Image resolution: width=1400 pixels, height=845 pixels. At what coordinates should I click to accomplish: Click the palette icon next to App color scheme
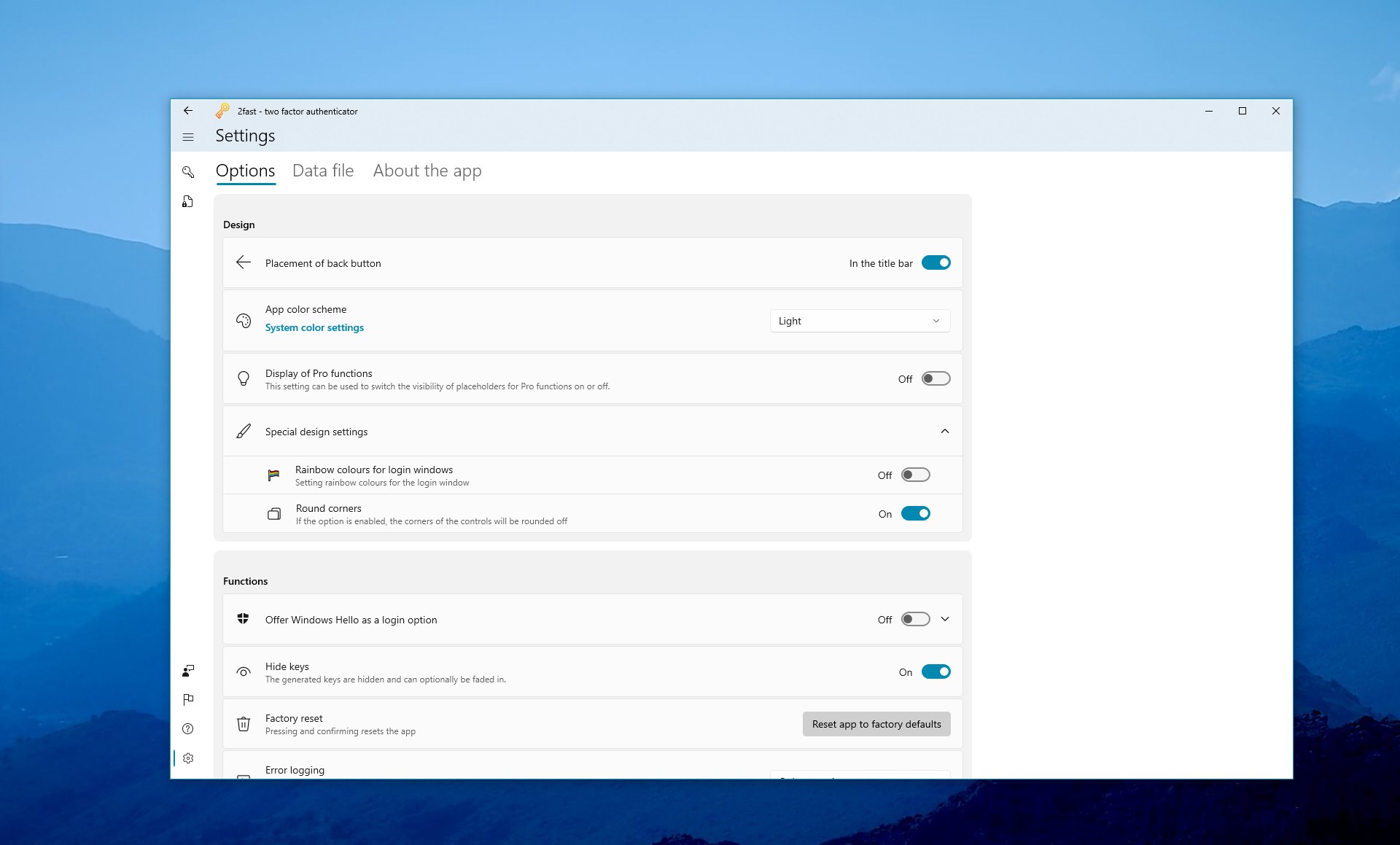click(x=244, y=320)
